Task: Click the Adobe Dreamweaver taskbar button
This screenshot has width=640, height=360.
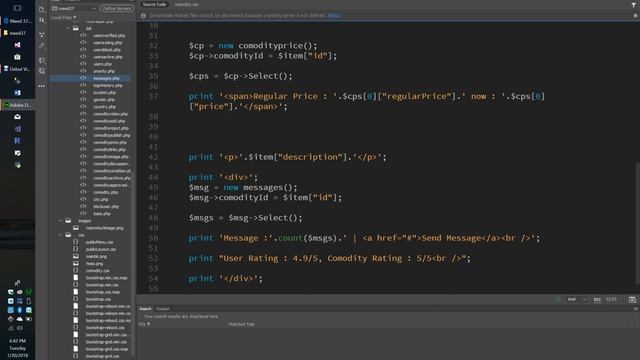Action: tap(18, 105)
